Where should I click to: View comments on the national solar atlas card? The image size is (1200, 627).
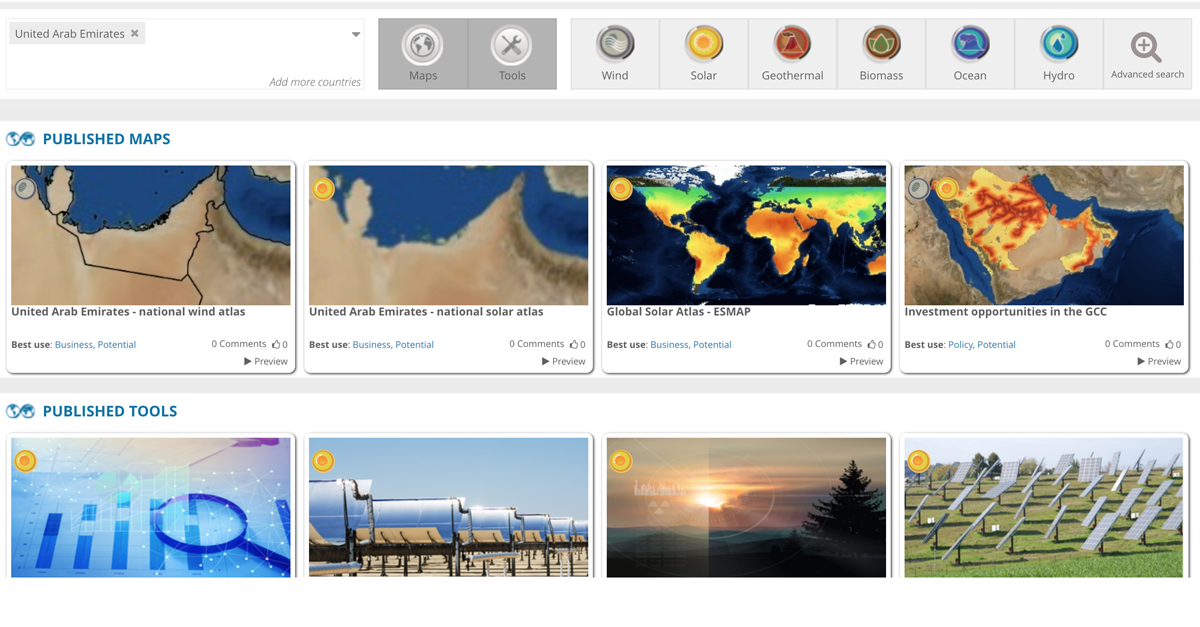(537, 344)
